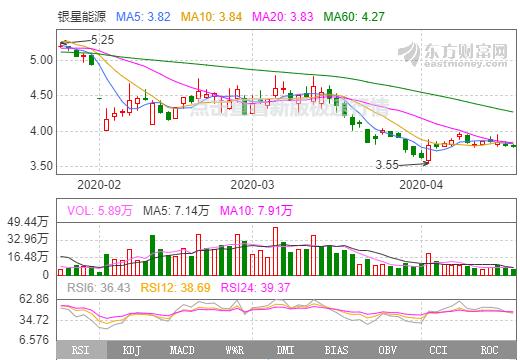
Task: Switch to the W%R indicator tab
Action: [x=234, y=350]
